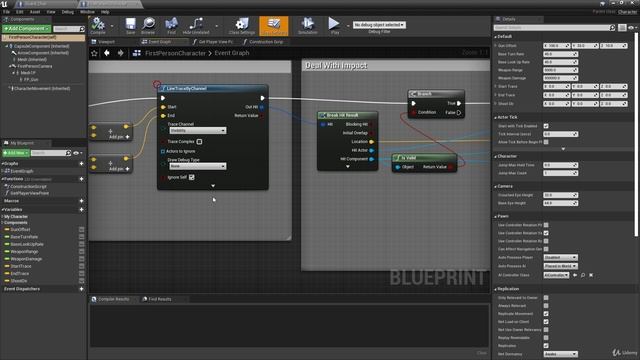
Task: Open the Trace Channel dropdown on LineTrace node
Action: tap(198, 131)
